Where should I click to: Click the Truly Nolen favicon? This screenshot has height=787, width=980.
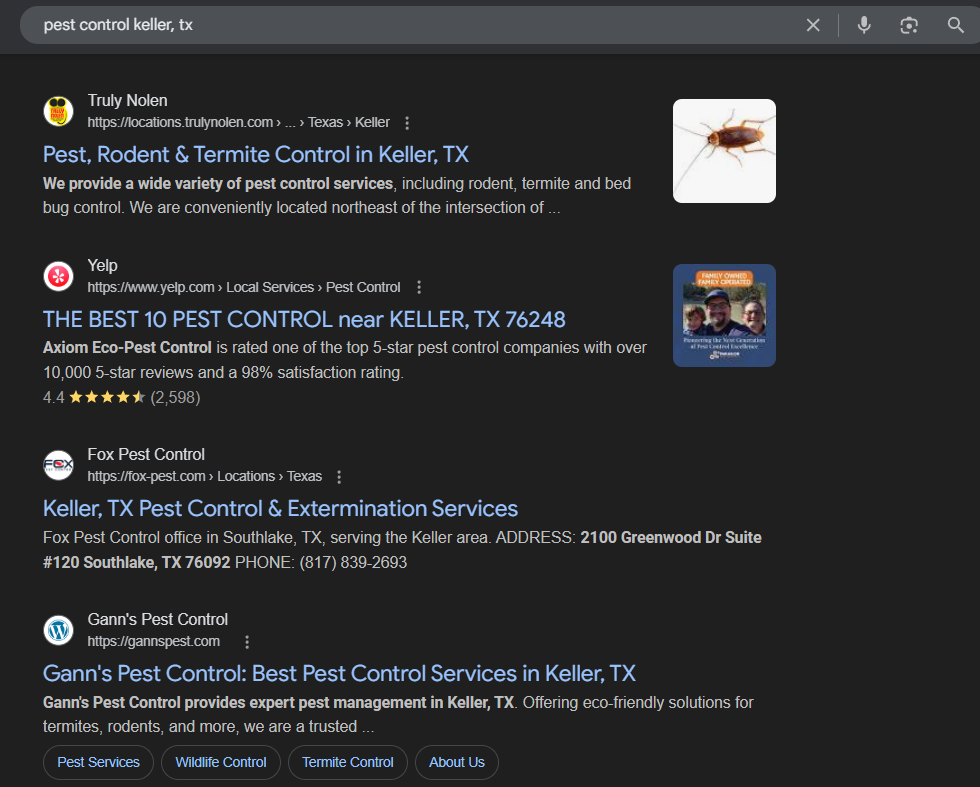(59, 111)
